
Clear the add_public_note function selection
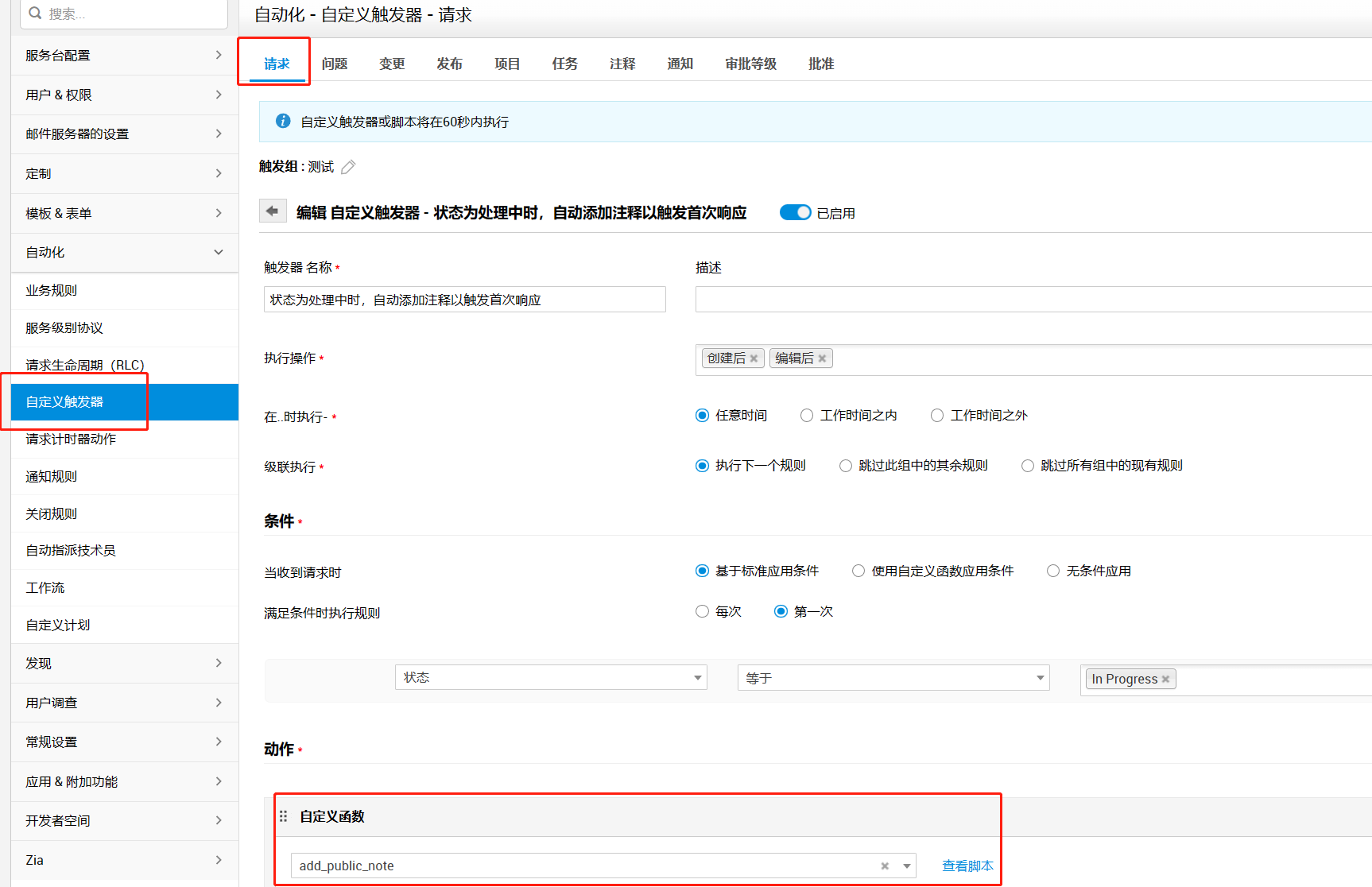click(x=885, y=866)
